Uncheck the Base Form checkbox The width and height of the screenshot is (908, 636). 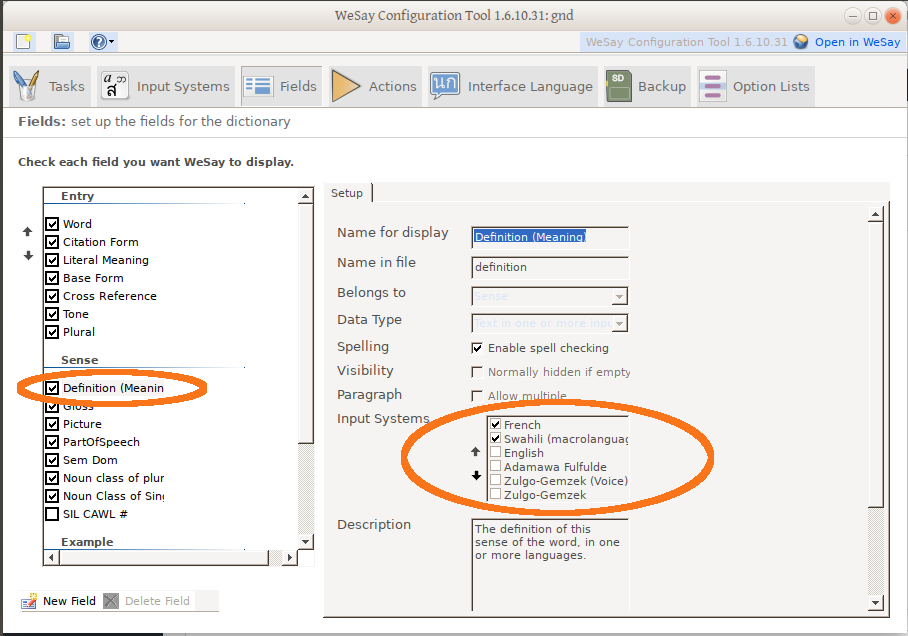[52, 277]
